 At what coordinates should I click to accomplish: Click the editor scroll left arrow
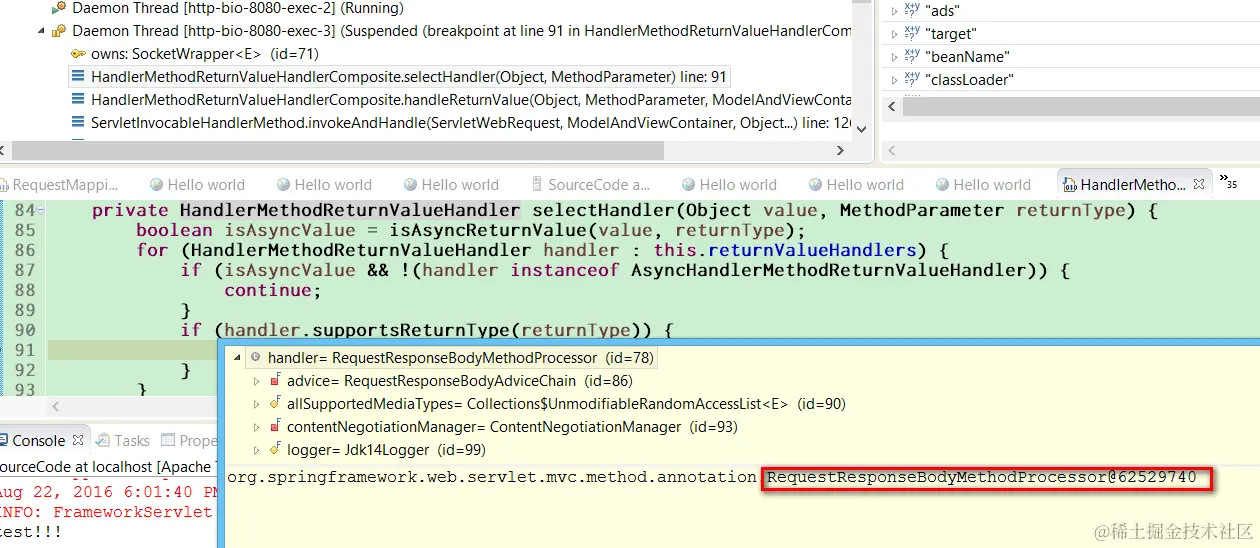click(x=56, y=407)
